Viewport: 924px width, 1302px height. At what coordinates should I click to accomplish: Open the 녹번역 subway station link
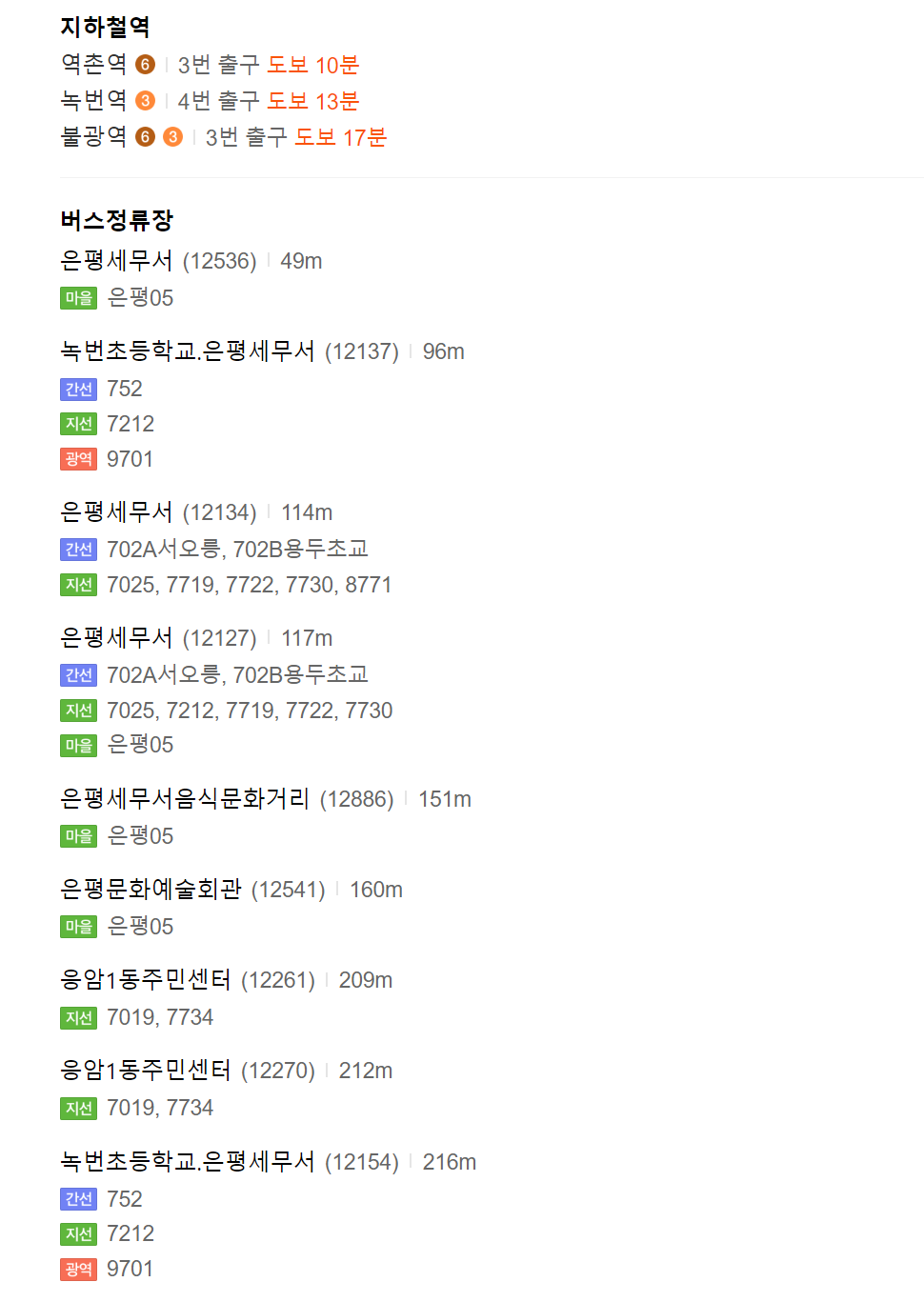pos(93,101)
